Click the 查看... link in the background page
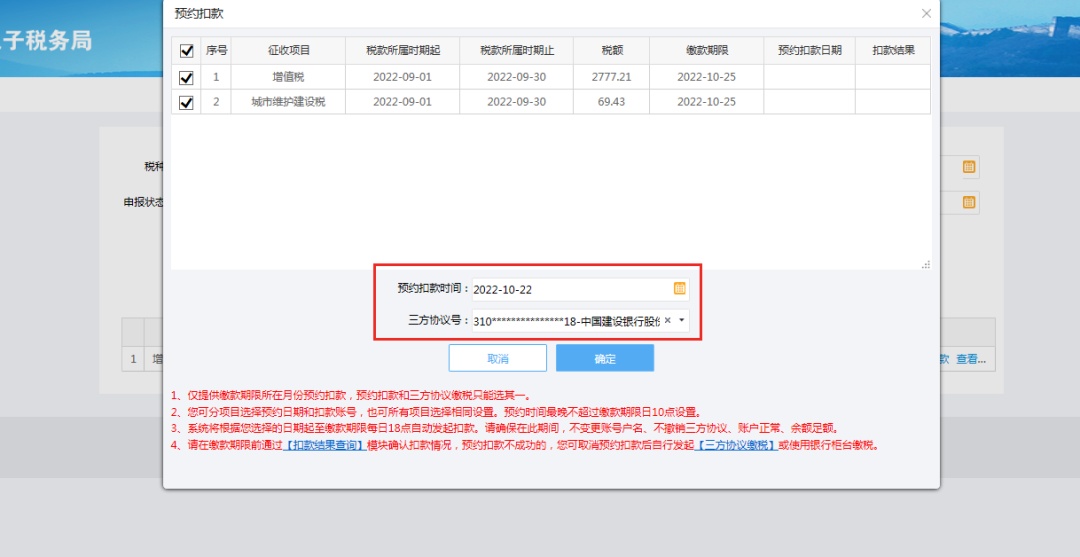This screenshot has height=557, width=1080. (970, 359)
